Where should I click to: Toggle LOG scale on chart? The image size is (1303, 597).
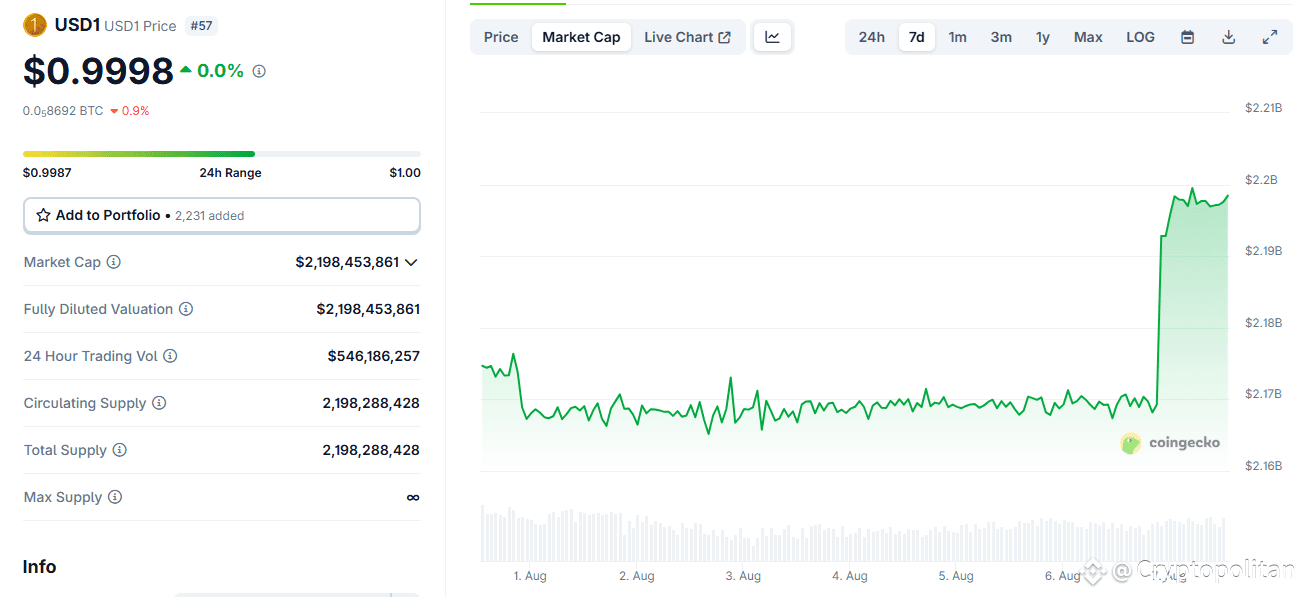[x=1140, y=37]
